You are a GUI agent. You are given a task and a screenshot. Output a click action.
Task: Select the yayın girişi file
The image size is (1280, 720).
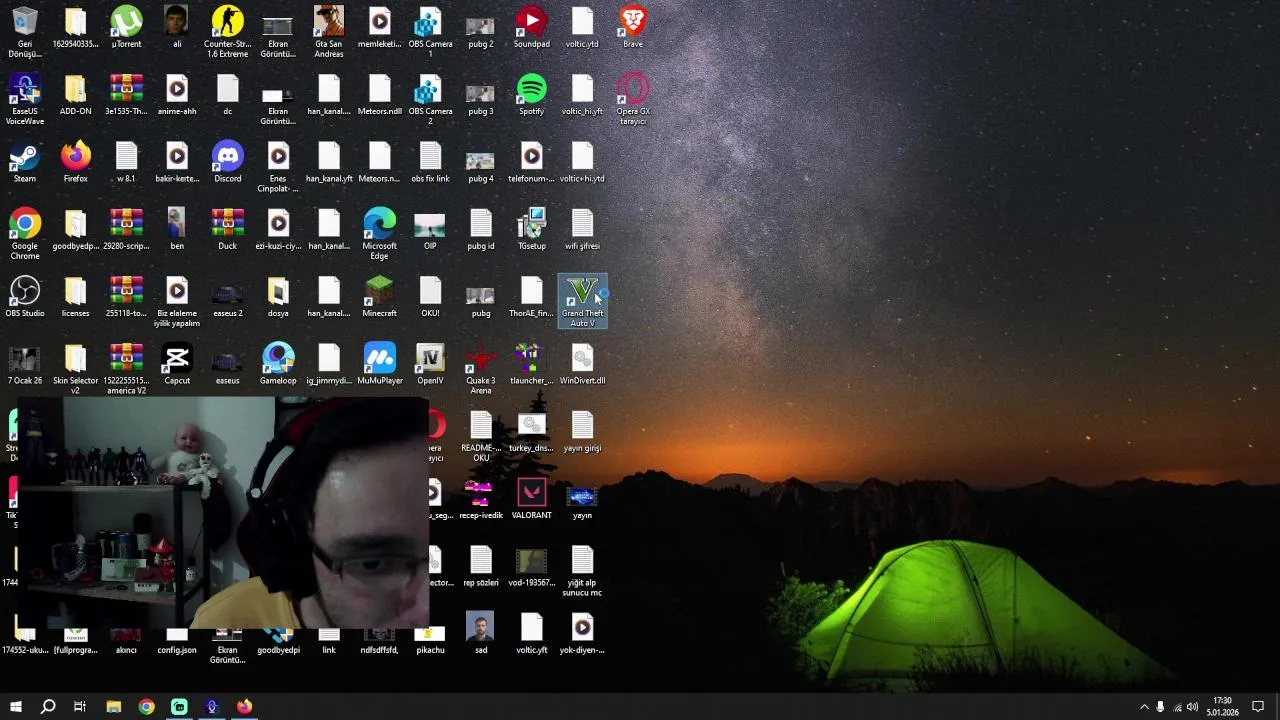(x=582, y=431)
